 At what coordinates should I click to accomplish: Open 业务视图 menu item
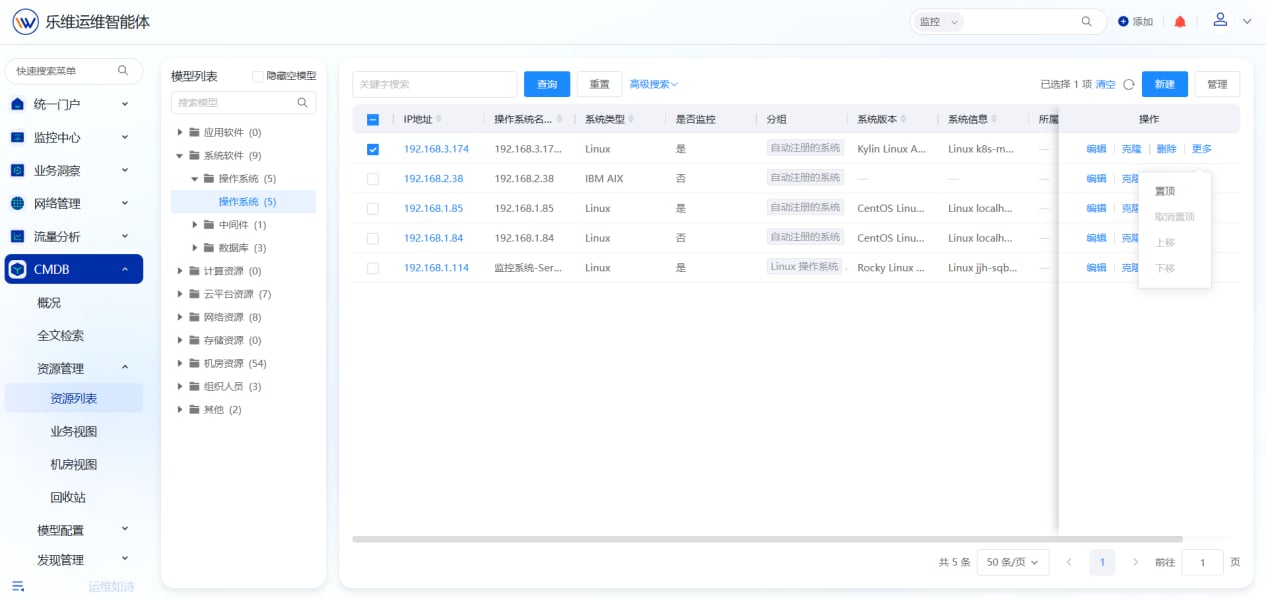(x=74, y=432)
